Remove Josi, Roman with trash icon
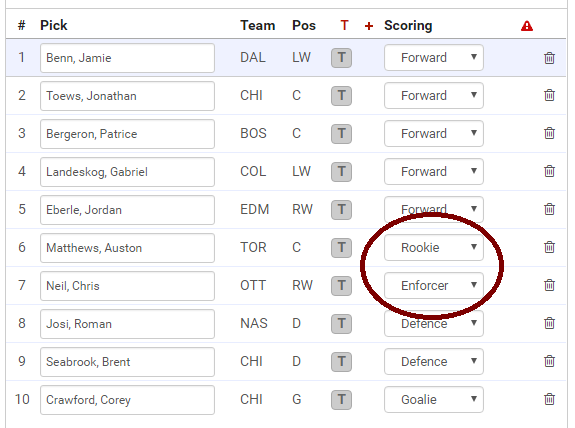The width and height of the screenshot is (575, 428). 549,323
